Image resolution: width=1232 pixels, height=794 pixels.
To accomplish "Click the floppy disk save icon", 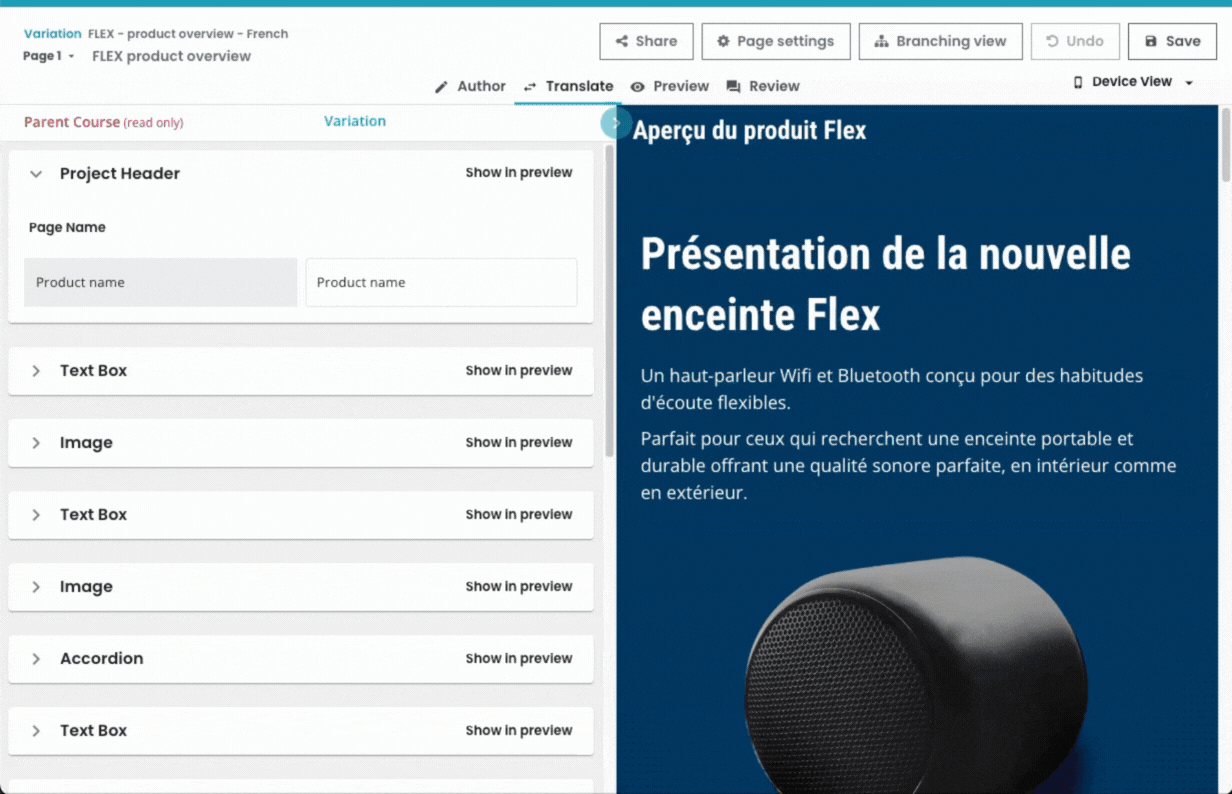I will (x=1151, y=41).
